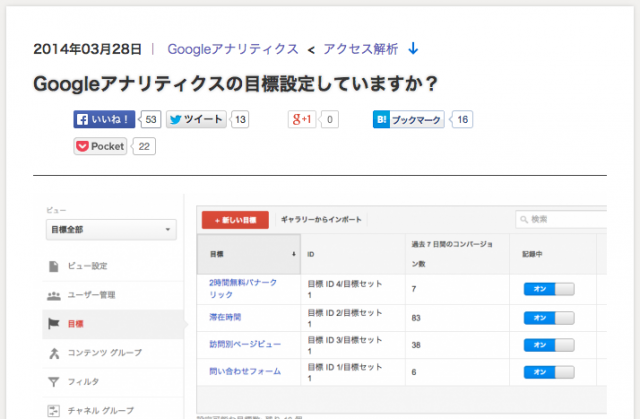Toggle recording for 問い合わせフォーム goal
The height and width of the screenshot is (419, 640).
549,372
